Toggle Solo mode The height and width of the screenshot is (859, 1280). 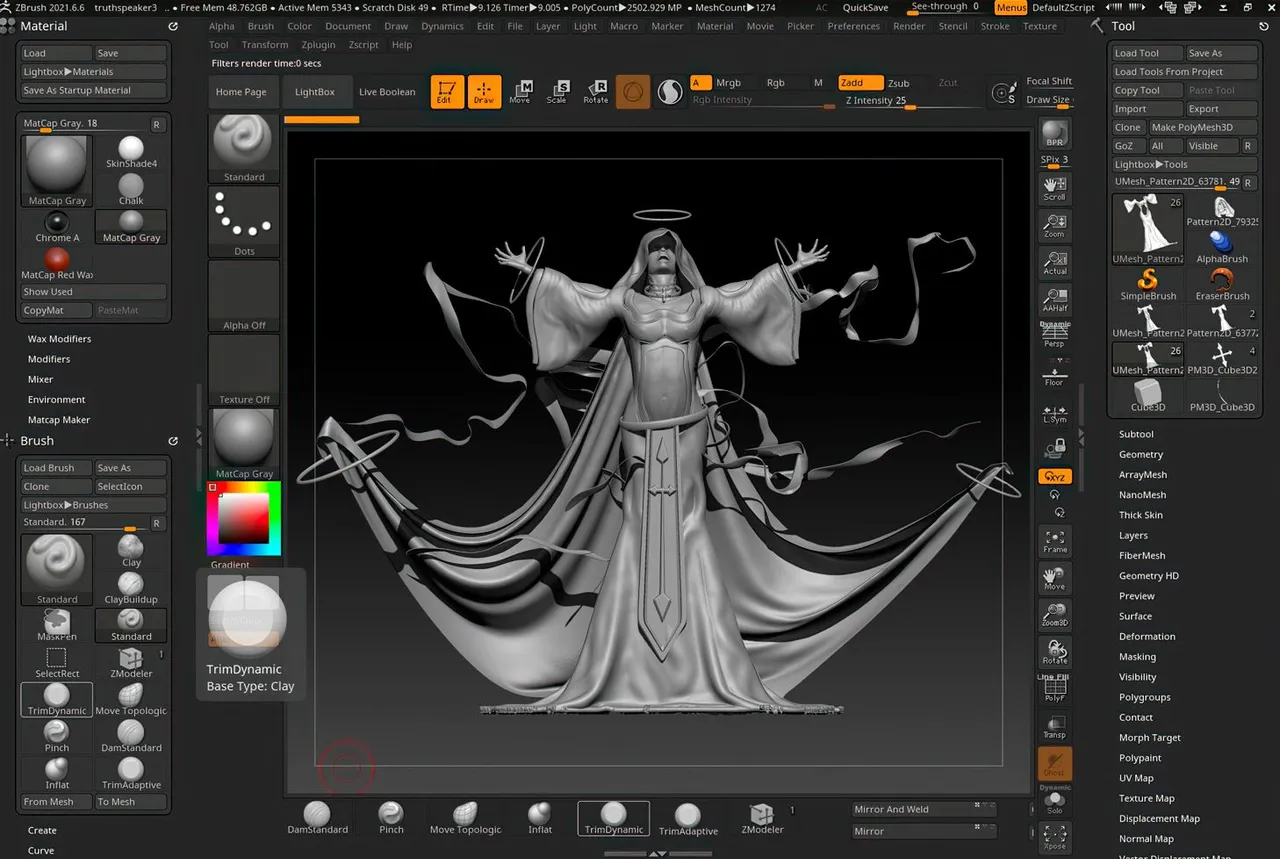click(x=1055, y=802)
